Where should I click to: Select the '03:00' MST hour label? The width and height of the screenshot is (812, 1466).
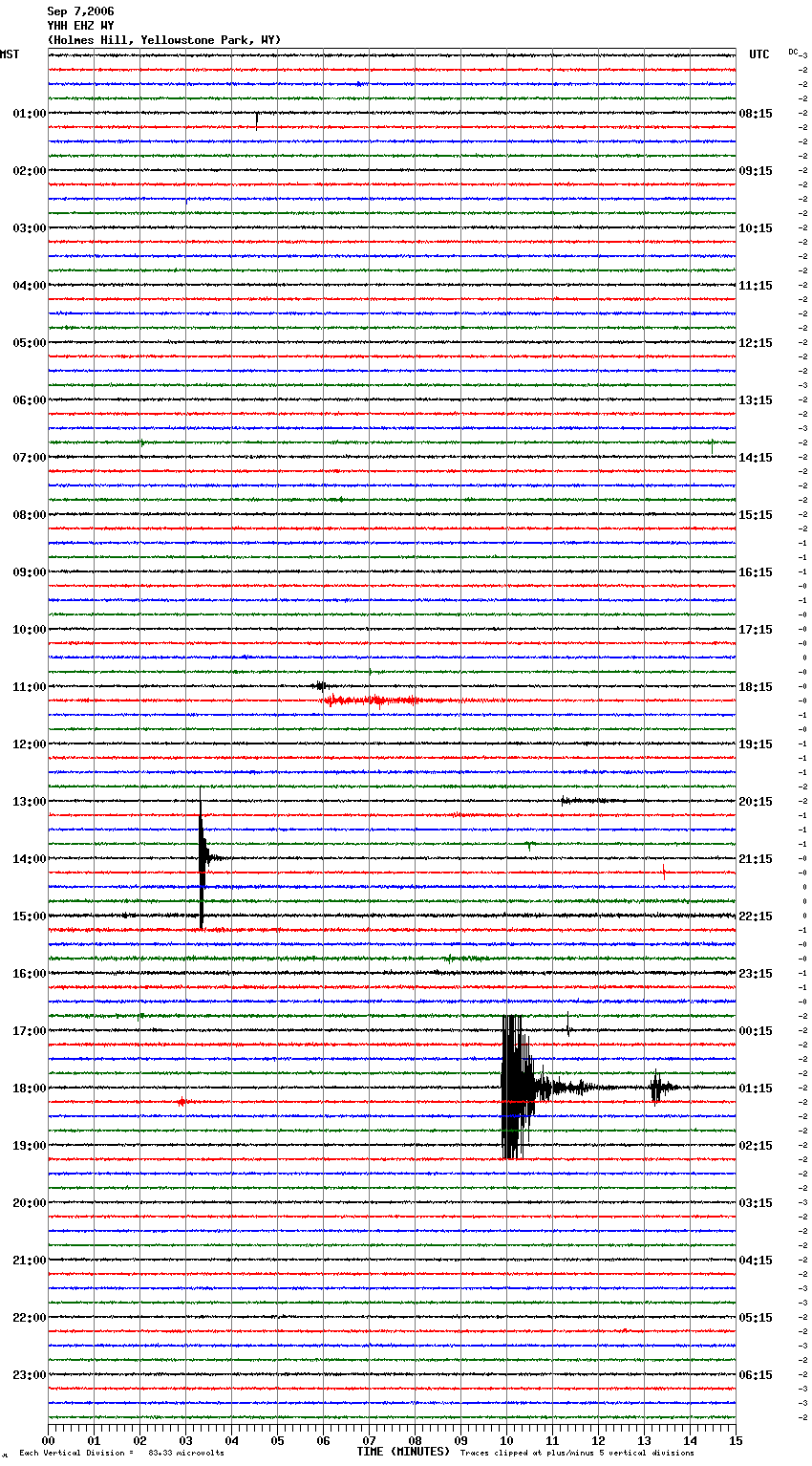[x=30, y=228]
